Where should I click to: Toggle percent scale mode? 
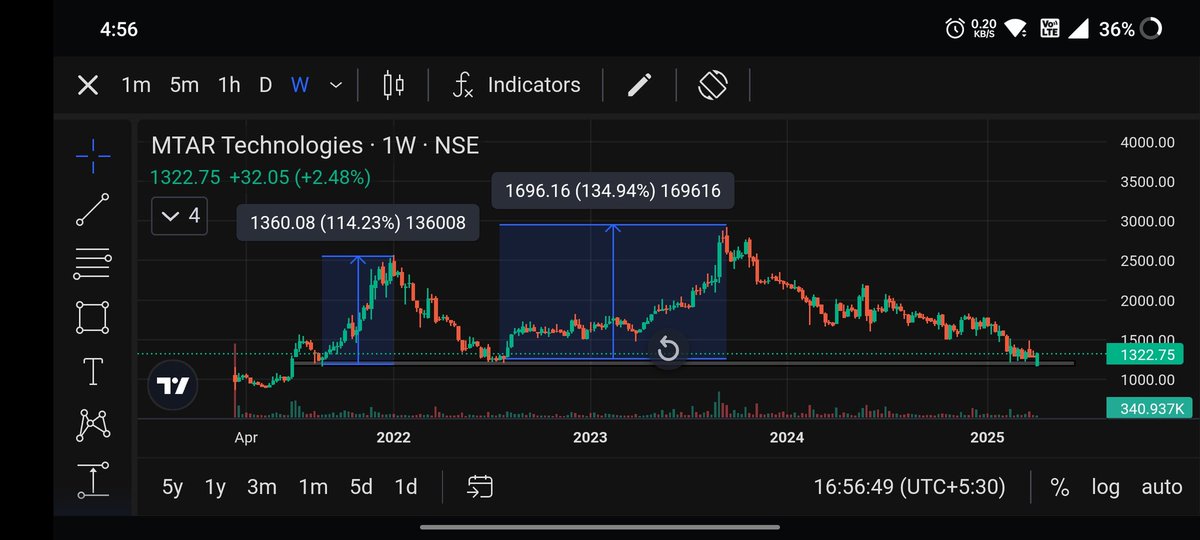click(x=1060, y=487)
